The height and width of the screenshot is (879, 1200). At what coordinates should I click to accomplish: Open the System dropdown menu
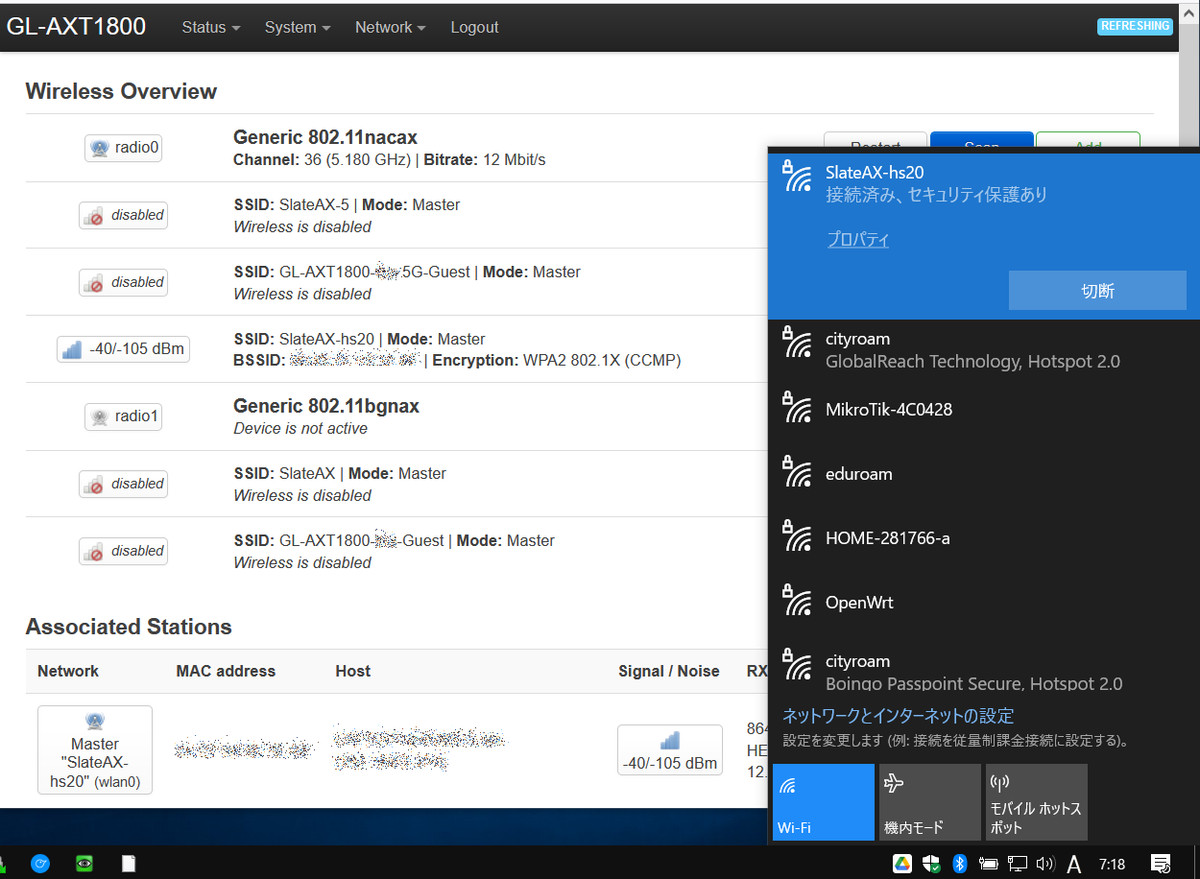pyautogui.click(x=297, y=27)
